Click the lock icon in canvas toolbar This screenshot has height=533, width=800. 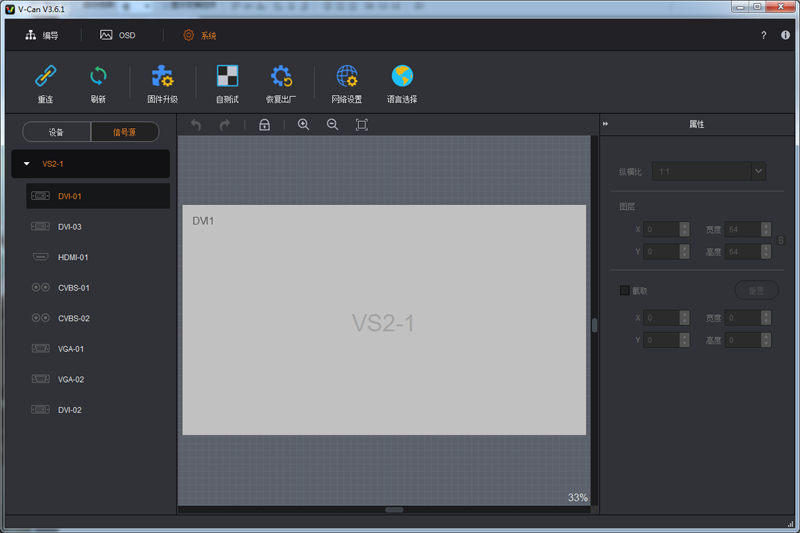[x=264, y=125]
